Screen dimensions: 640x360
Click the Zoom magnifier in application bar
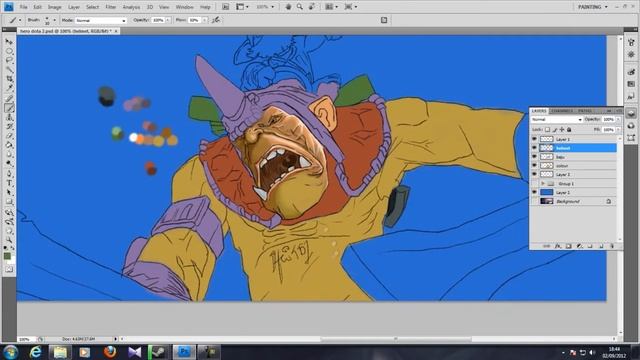pos(300,7)
